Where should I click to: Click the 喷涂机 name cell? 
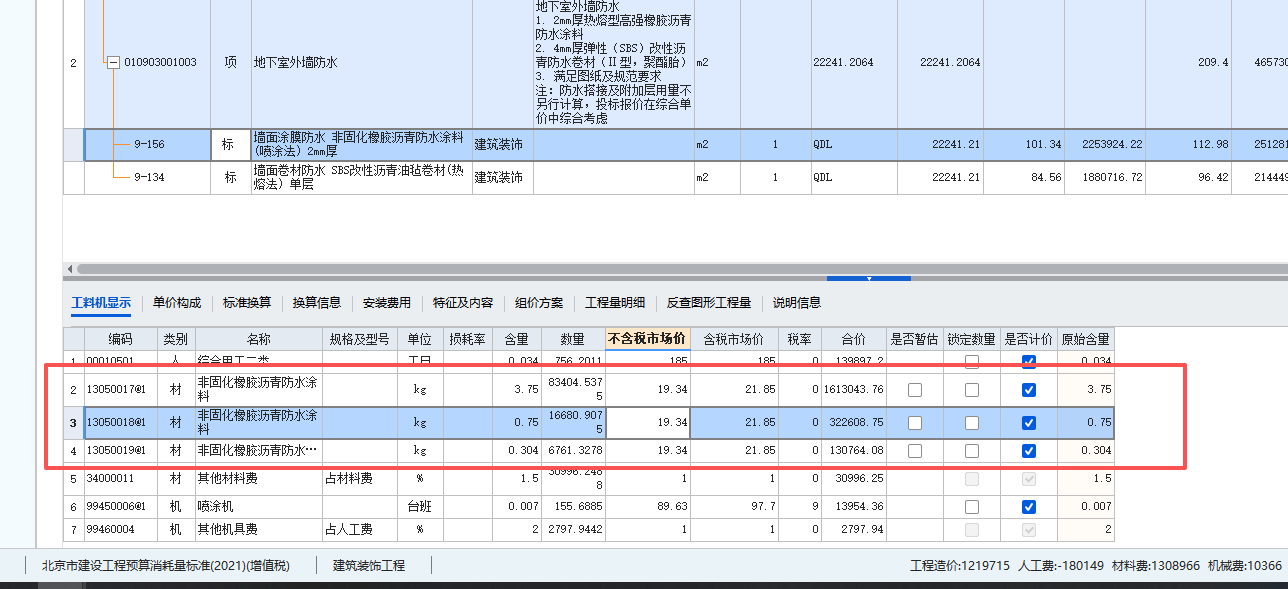tap(259, 507)
